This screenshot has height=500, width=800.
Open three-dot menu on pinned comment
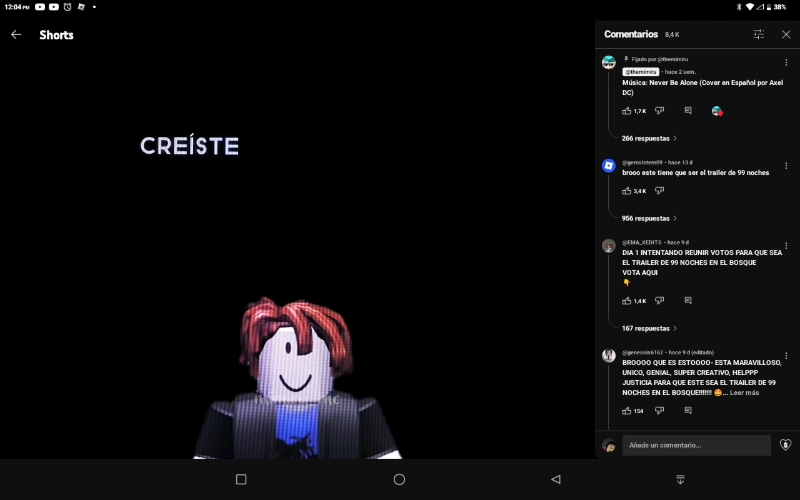coord(786,63)
